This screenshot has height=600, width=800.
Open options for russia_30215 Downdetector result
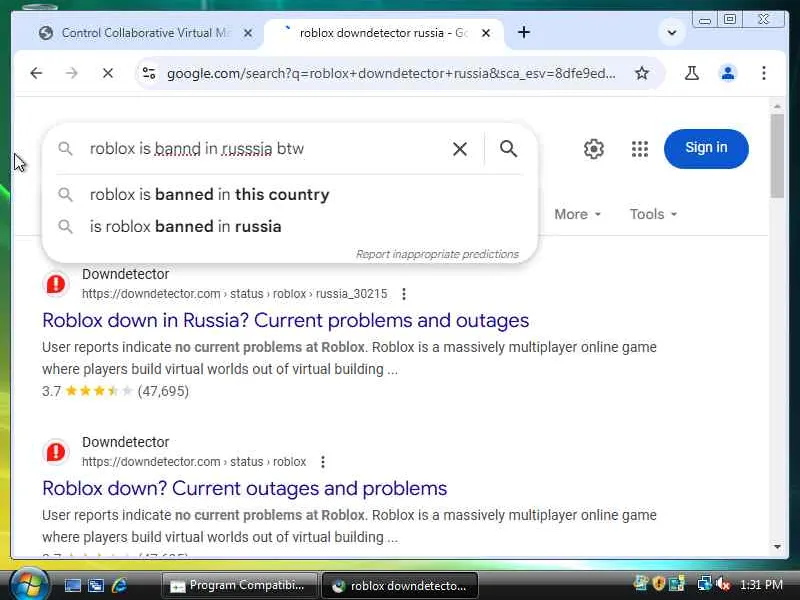pos(404,294)
